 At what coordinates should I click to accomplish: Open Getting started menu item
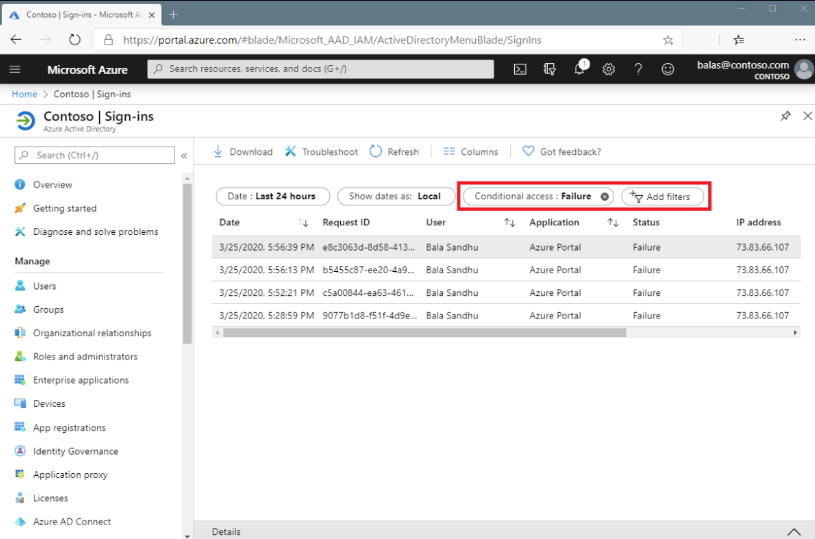(x=56, y=208)
